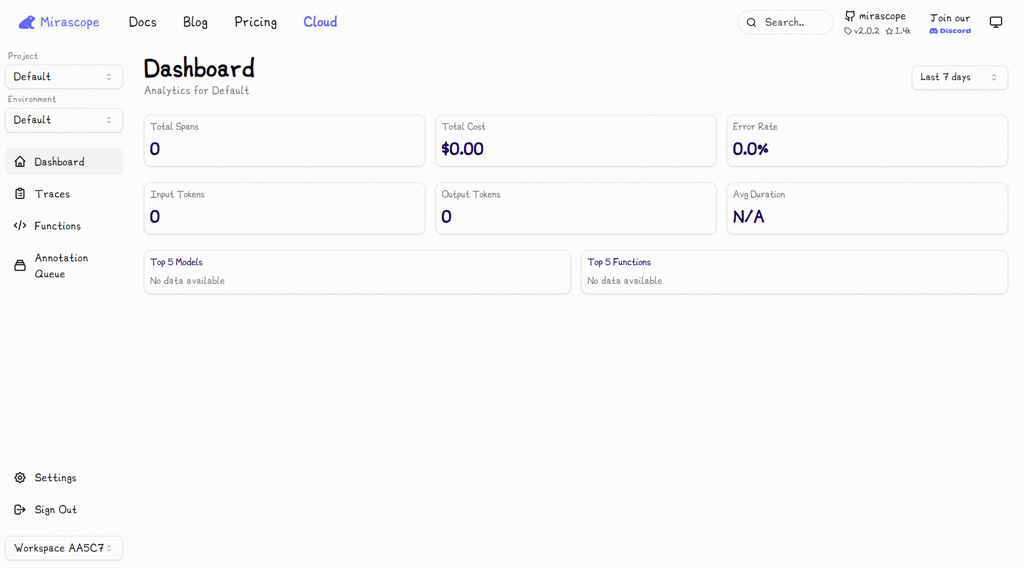This screenshot has width=1024, height=568.
Task: Open the mirascope GitHub repository link
Action: click(x=877, y=23)
